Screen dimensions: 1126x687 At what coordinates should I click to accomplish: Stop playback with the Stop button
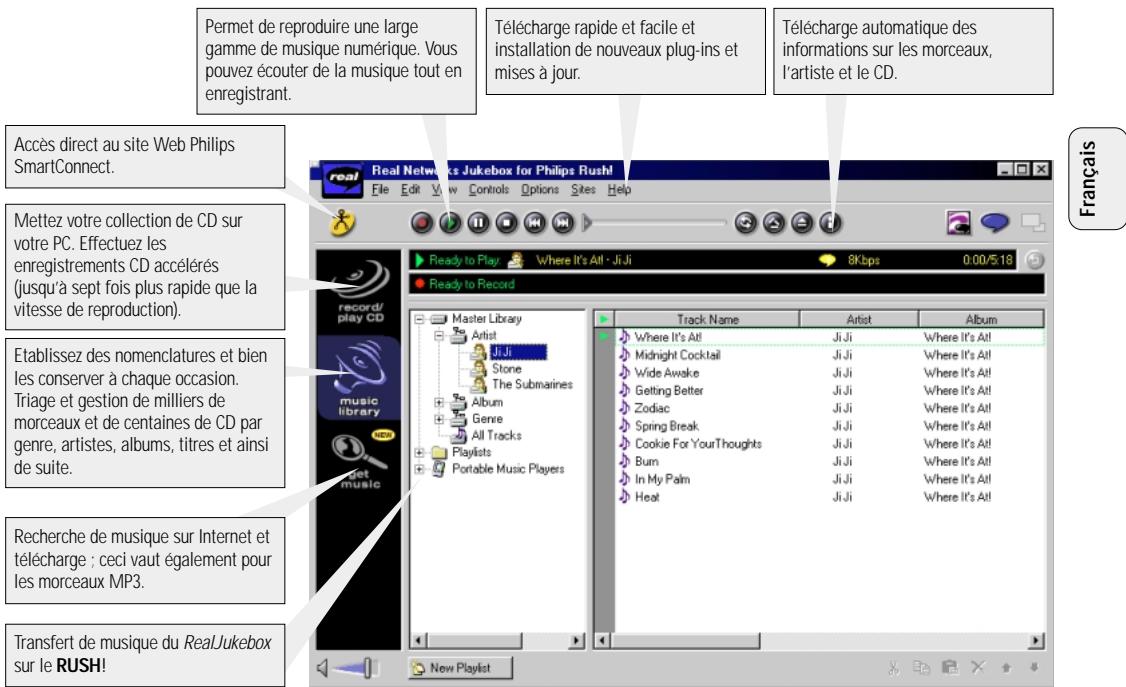pos(506,223)
